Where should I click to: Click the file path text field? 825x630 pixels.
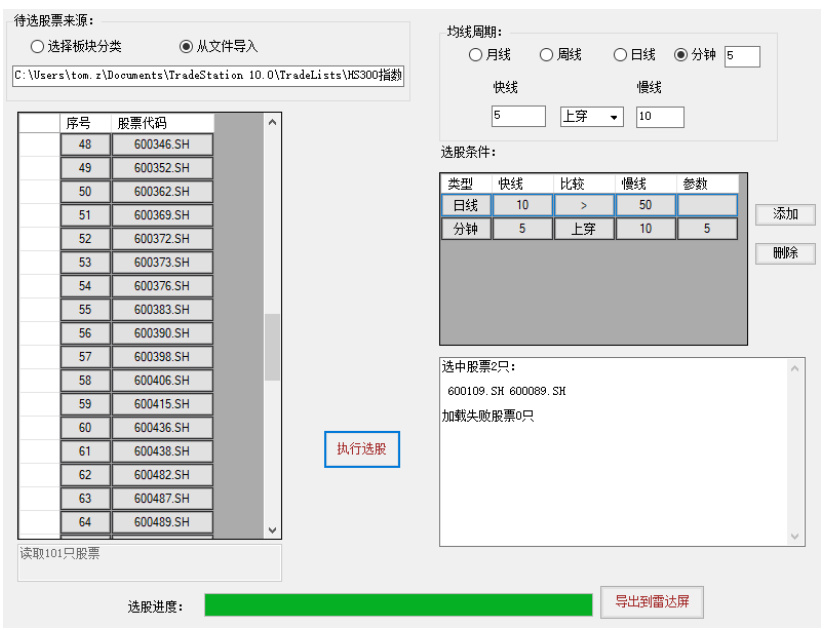pos(208,76)
